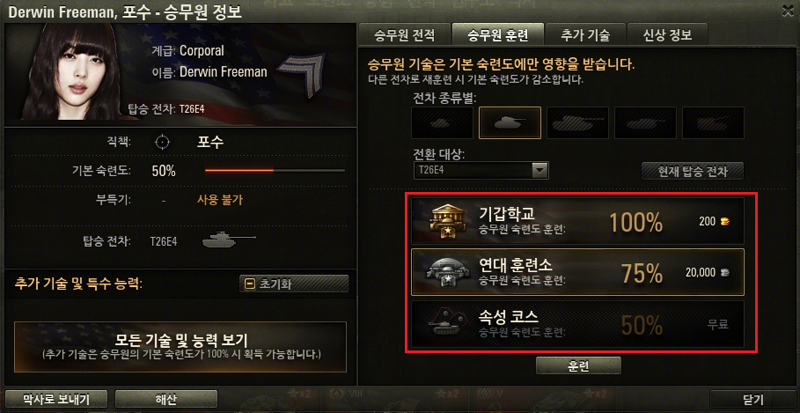Select the heavy tank class icon

coord(578,123)
